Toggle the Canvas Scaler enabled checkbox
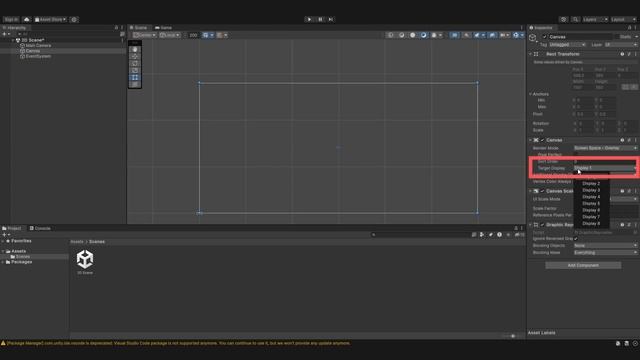Image resolution: width=640 pixels, height=360 pixels. click(x=542, y=191)
